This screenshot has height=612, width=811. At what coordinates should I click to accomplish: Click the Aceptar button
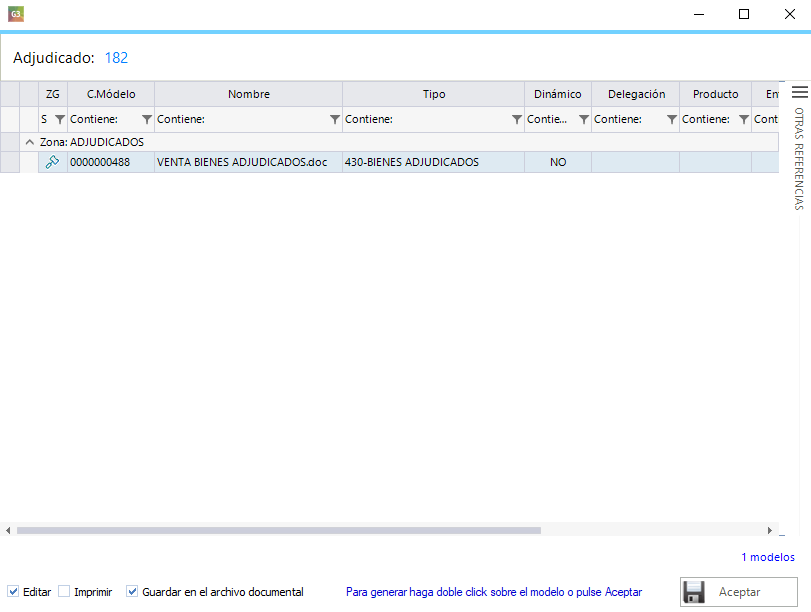pyautogui.click(x=739, y=592)
